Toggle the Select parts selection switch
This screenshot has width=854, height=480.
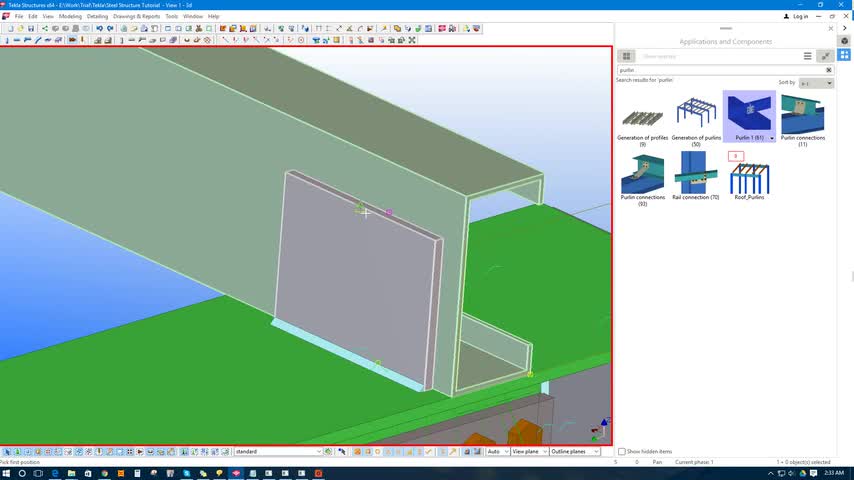28,451
